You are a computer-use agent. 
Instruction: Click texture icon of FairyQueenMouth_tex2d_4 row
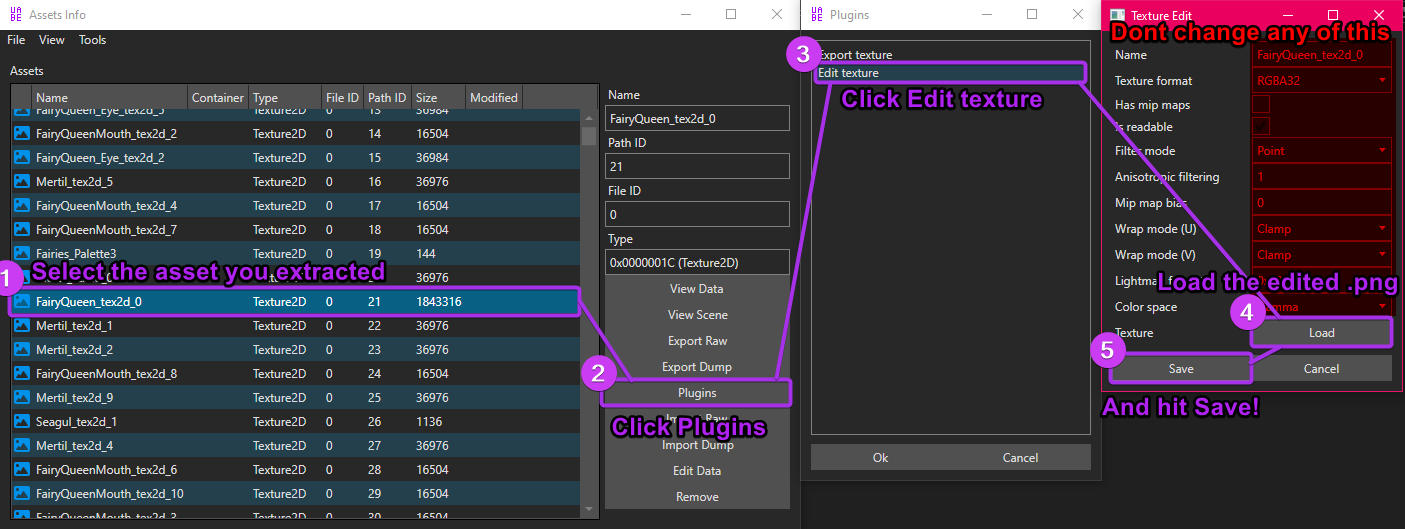pos(22,205)
